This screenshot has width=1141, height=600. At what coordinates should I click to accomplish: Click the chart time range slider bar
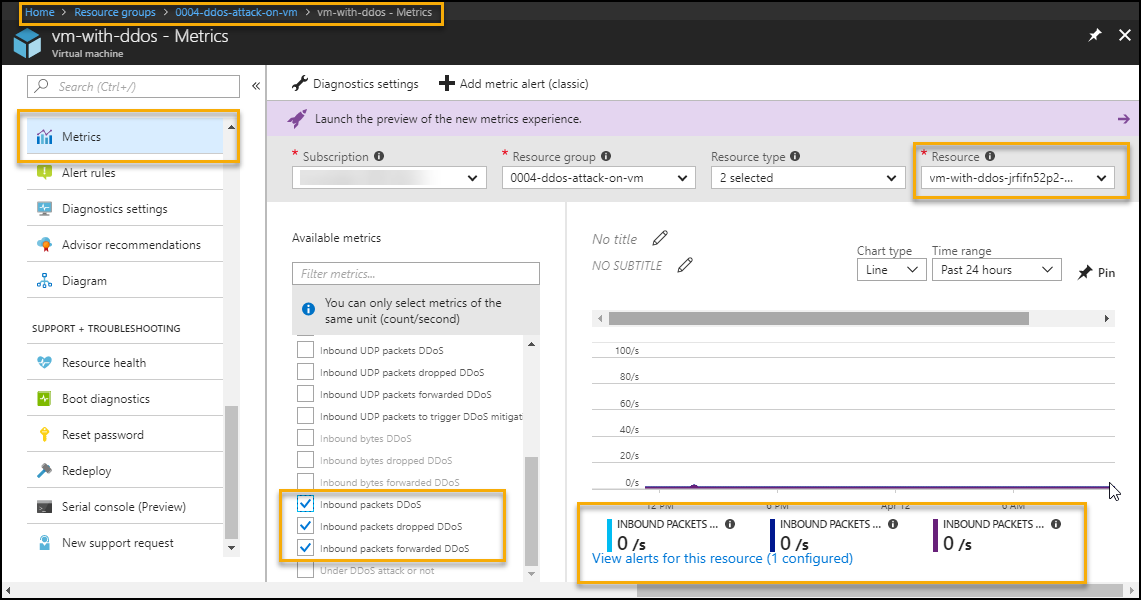(x=819, y=319)
